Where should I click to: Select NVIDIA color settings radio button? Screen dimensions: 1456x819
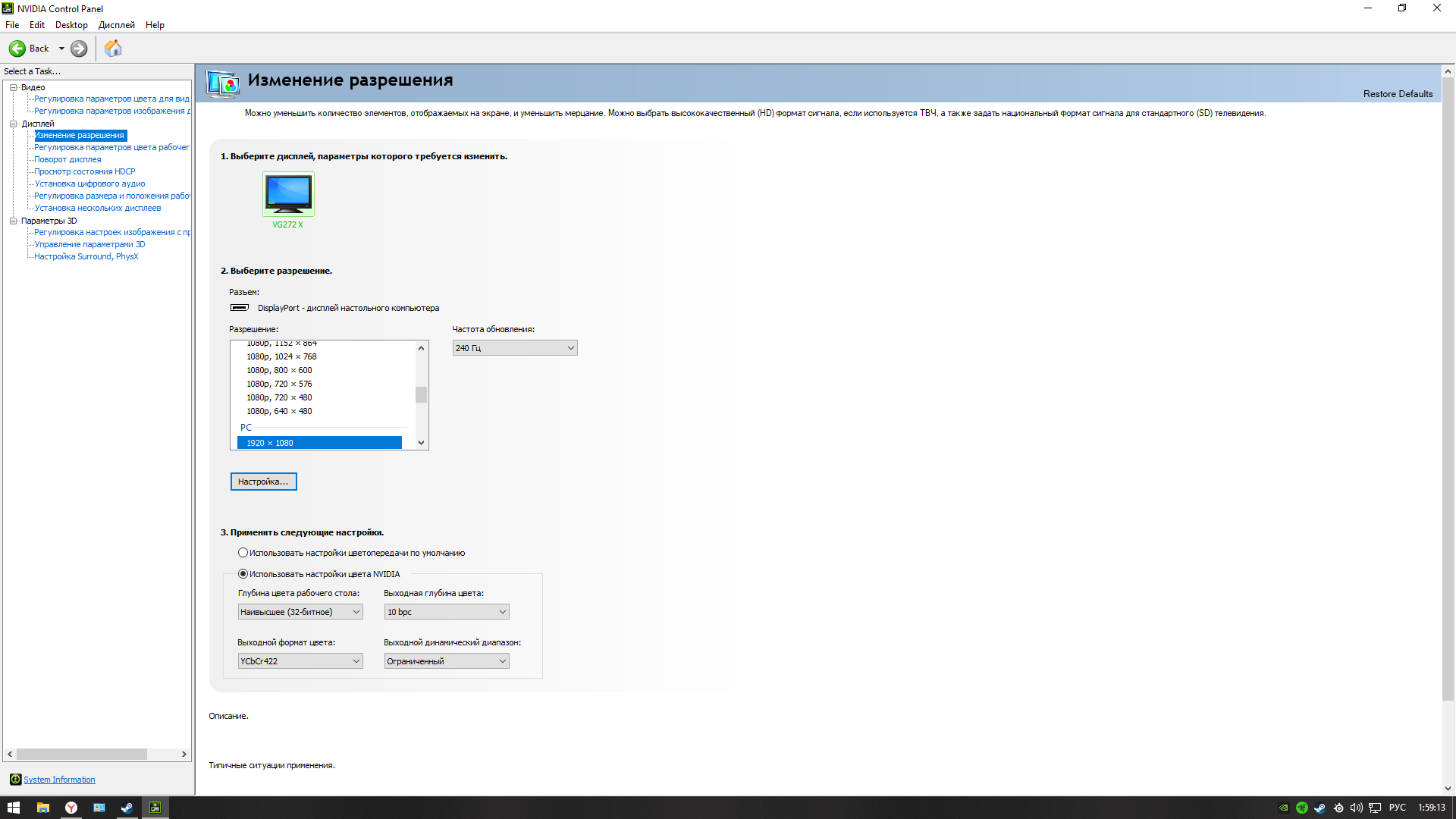pyautogui.click(x=243, y=574)
